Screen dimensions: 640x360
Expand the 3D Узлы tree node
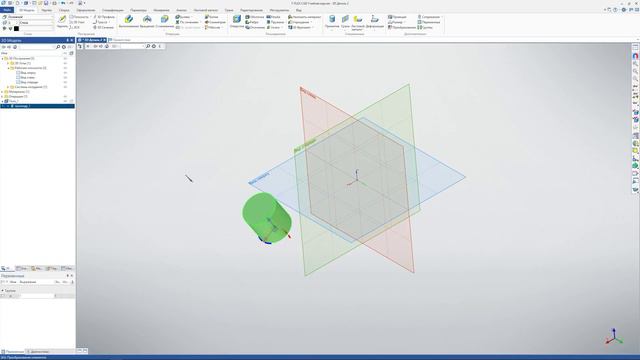[8, 63]
